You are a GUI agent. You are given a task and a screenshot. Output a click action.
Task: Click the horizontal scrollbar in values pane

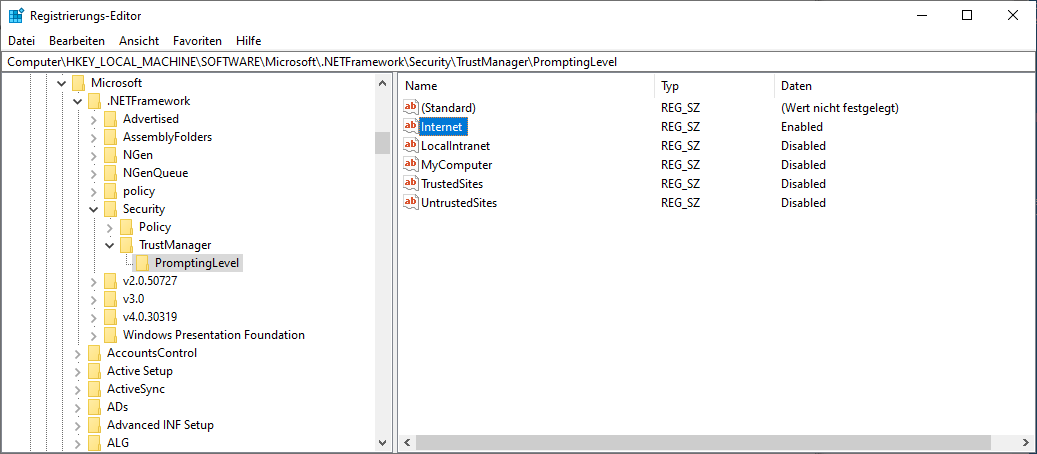pos(700,442)
